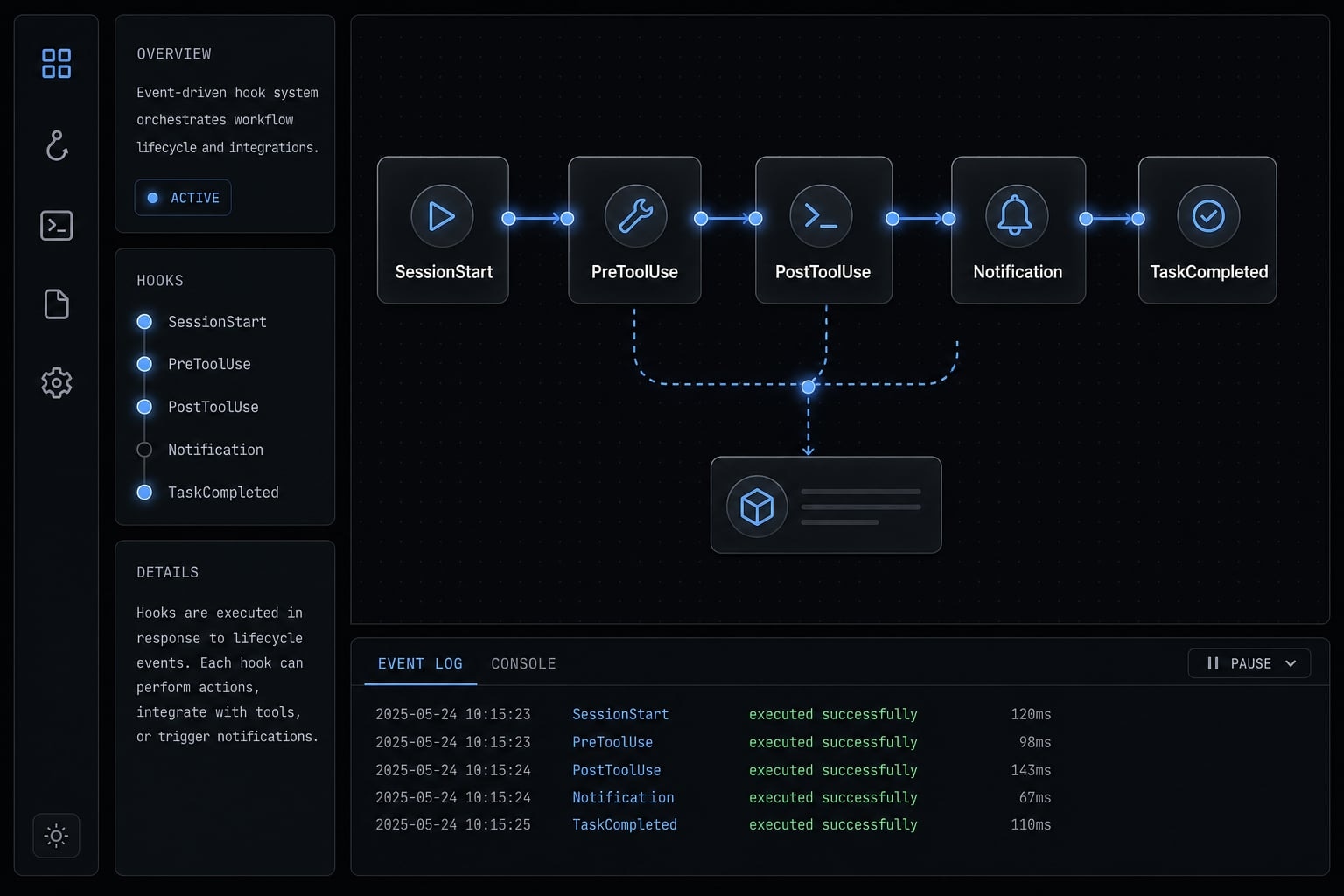The image size is (1344, 896).
Task: Click the terminal prompt icon in PostToolUse node
Action: coord(821,215)
